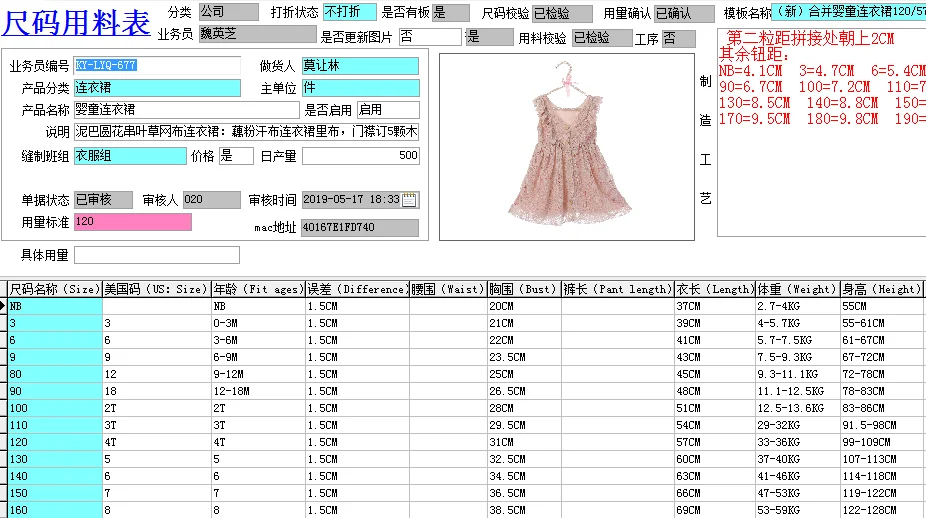Click the 是否更新图片 field 否
Screen dimensions: 926x518
(430, 37)
